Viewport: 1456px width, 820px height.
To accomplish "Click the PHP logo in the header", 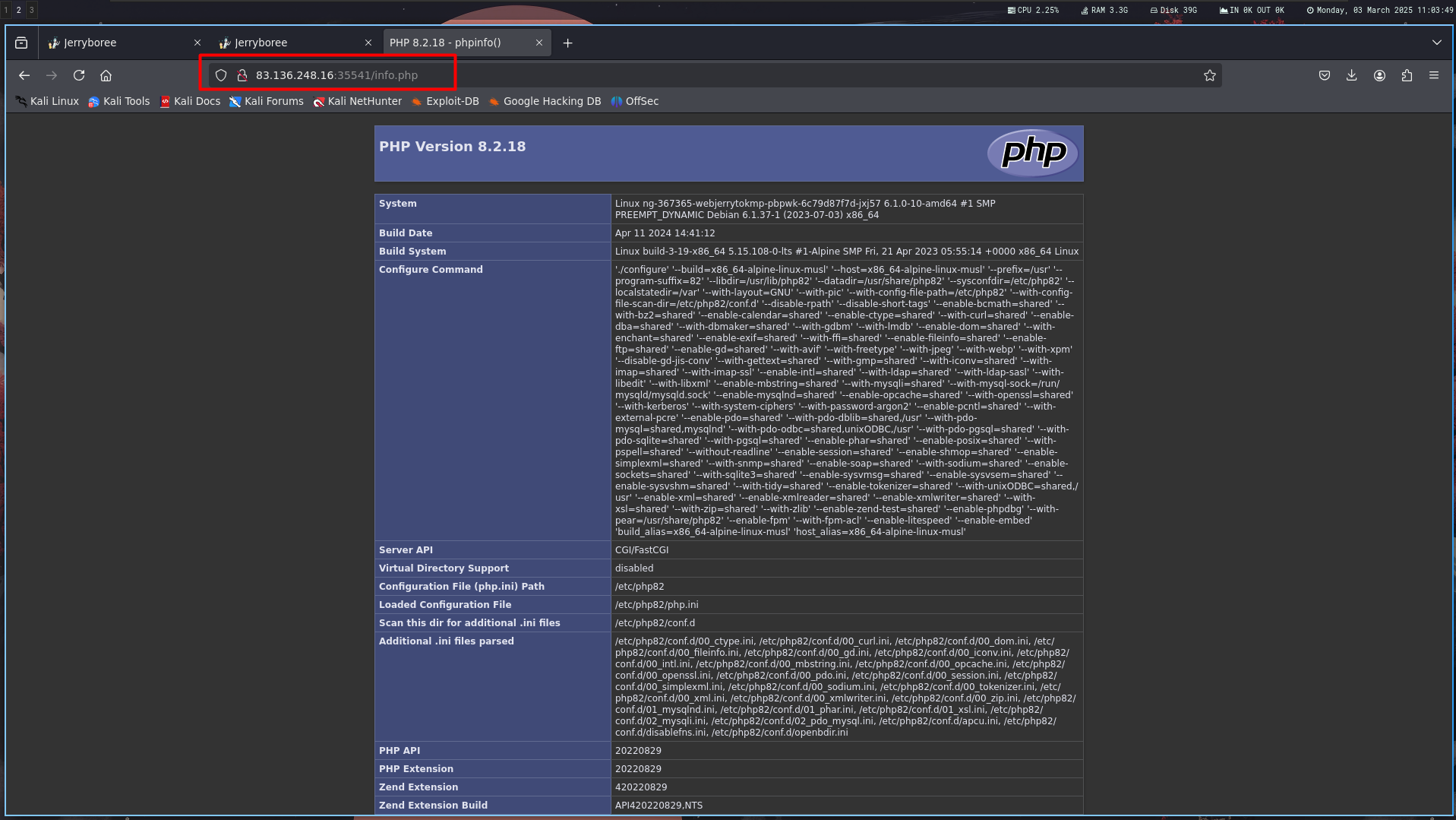I will (1033, 152).
